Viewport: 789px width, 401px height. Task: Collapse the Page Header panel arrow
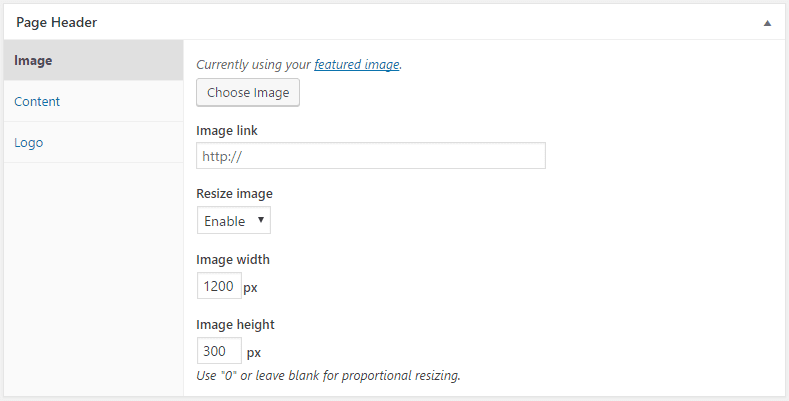767,22
